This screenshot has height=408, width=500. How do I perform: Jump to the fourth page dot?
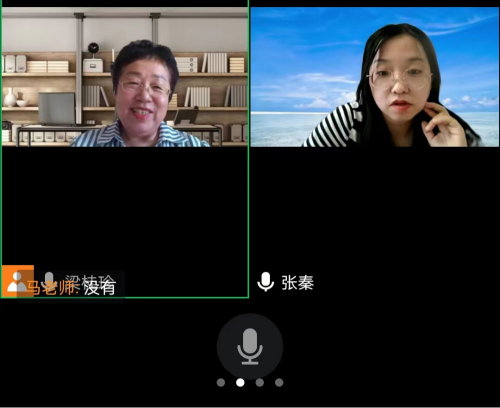pos(279,383)
